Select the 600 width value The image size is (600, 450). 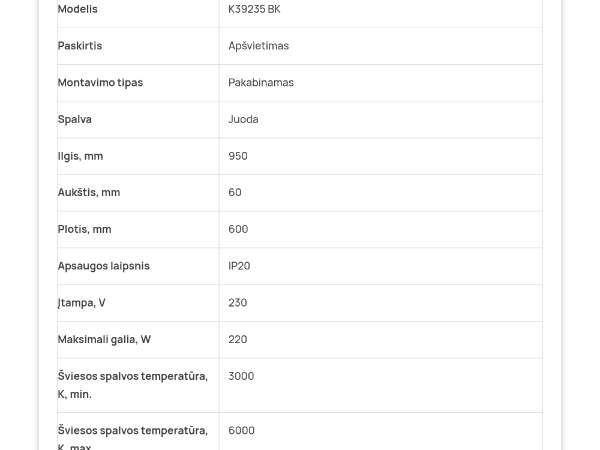tap(238, 229)
